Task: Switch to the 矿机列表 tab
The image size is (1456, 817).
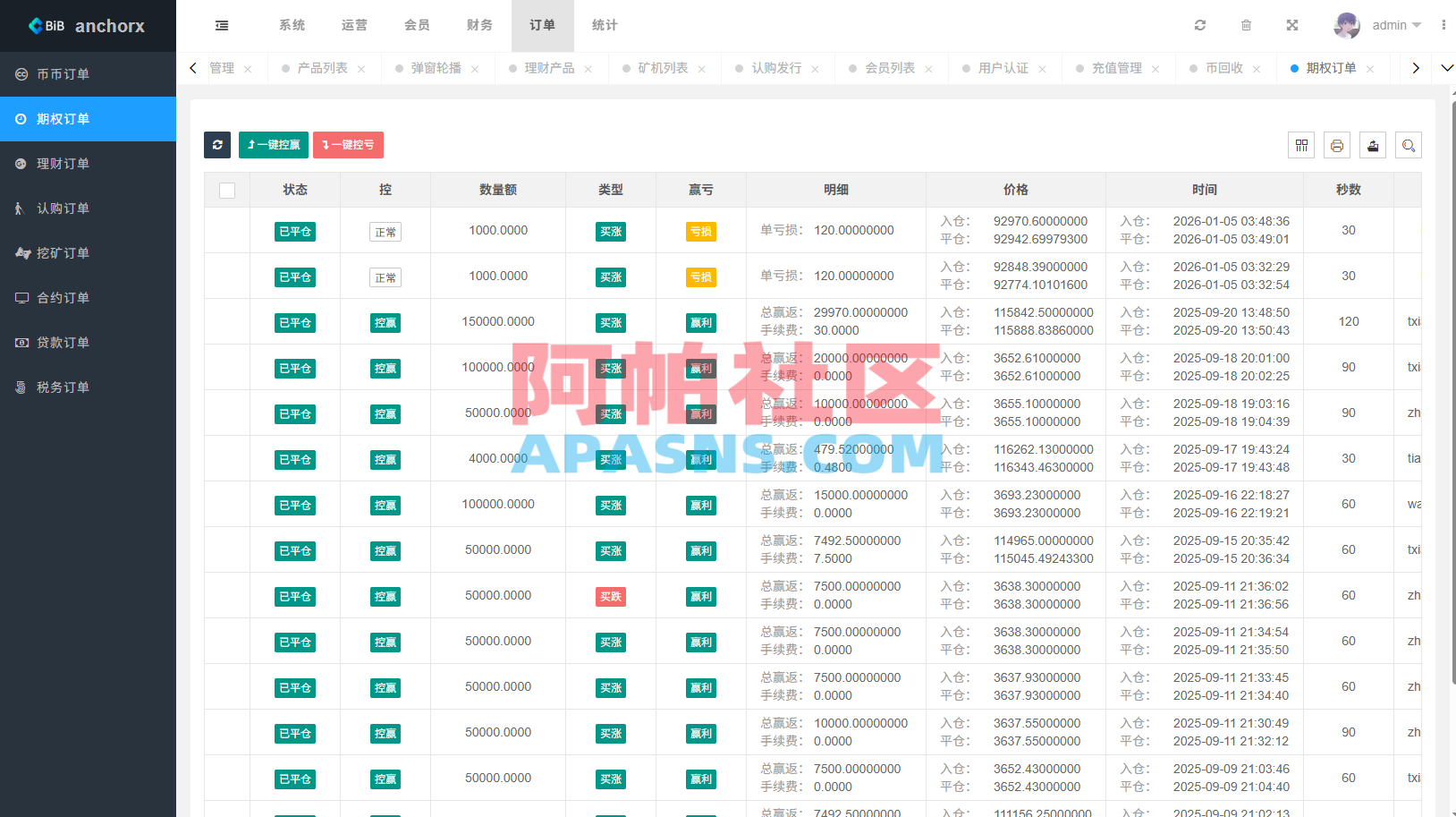Action: (663, 68)
